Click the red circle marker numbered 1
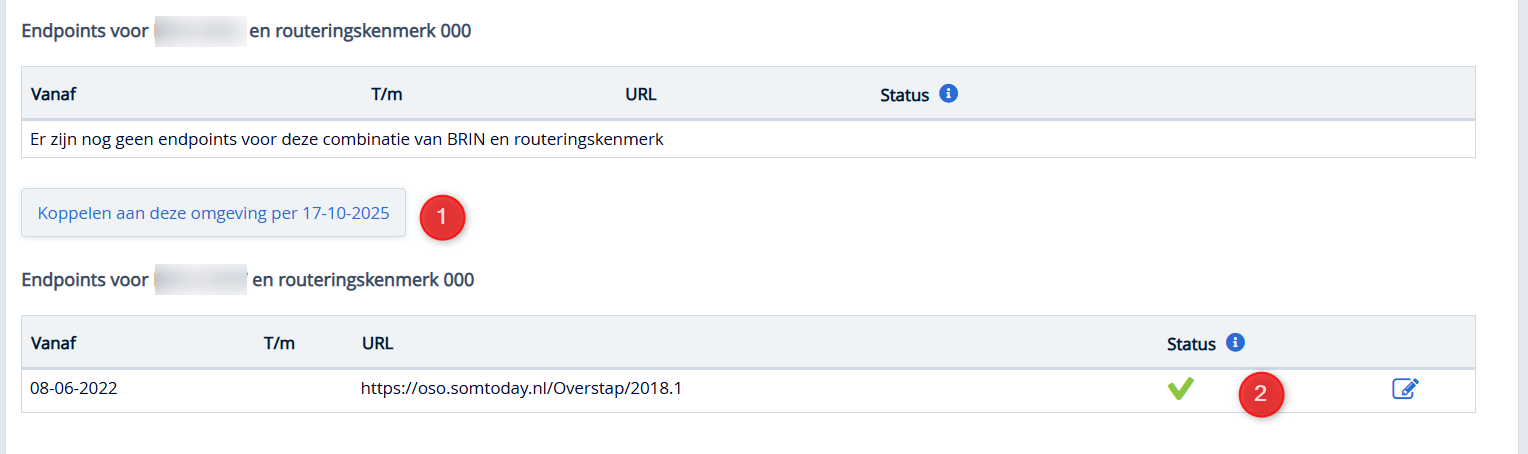Viewport: 1528px width, 454px height. pyautogui.click(x=442, y=216)
